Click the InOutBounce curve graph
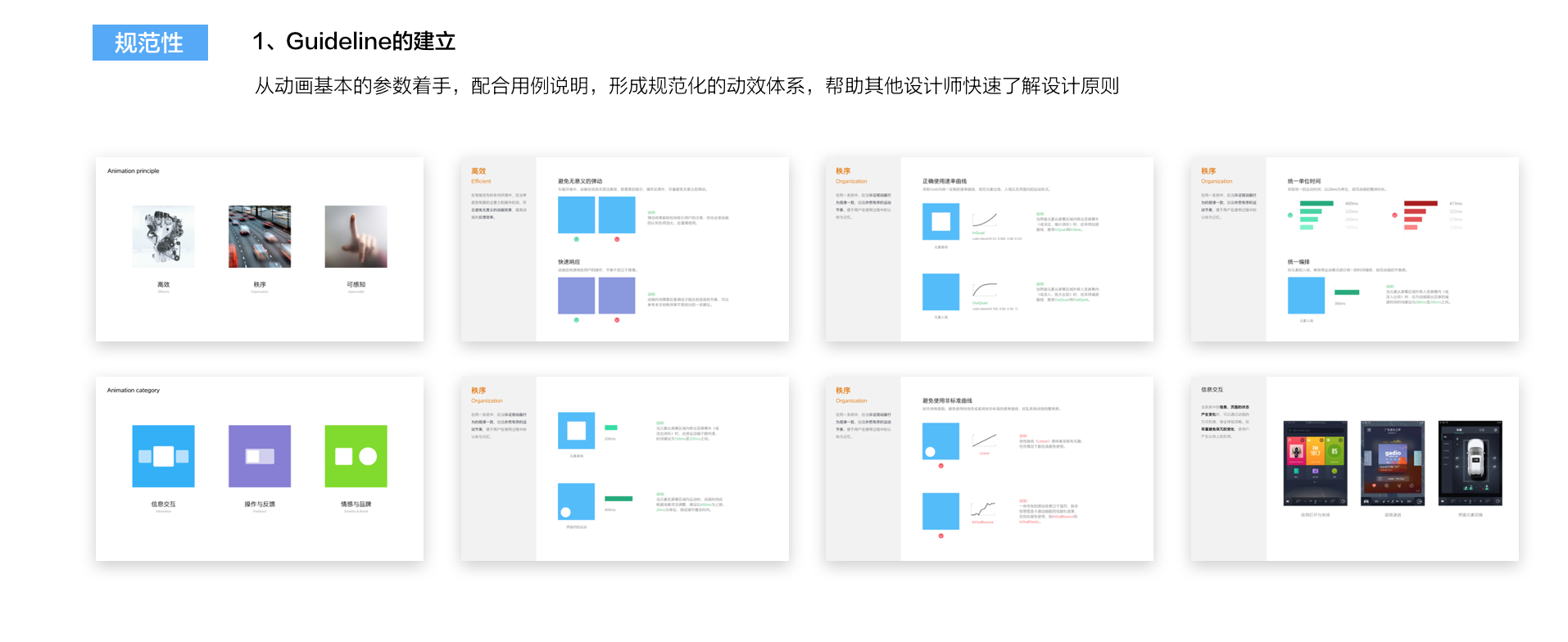Screen dimensions: 1568x642 (984, 509)
